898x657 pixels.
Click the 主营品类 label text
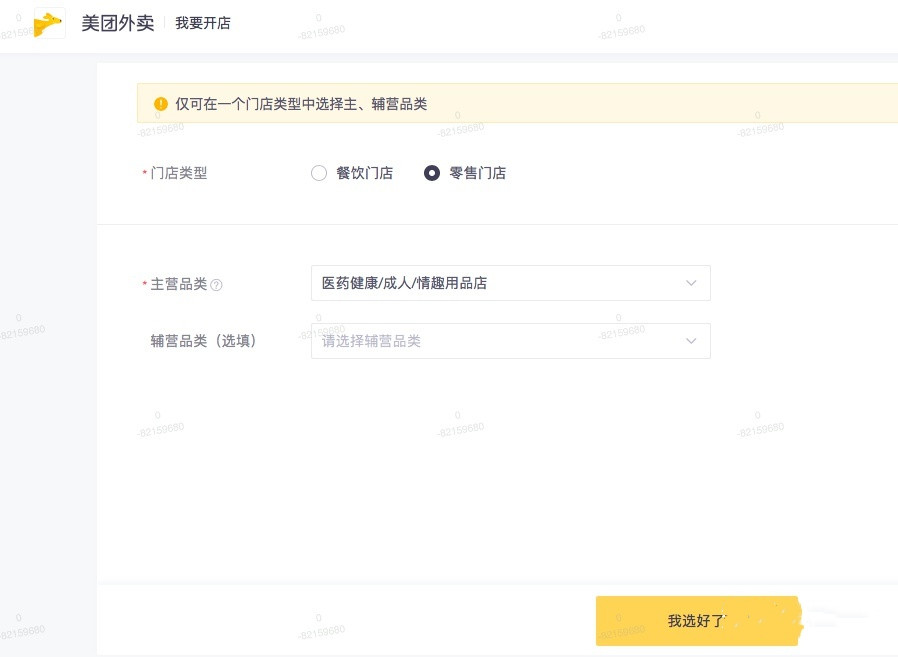coord(178,283)
